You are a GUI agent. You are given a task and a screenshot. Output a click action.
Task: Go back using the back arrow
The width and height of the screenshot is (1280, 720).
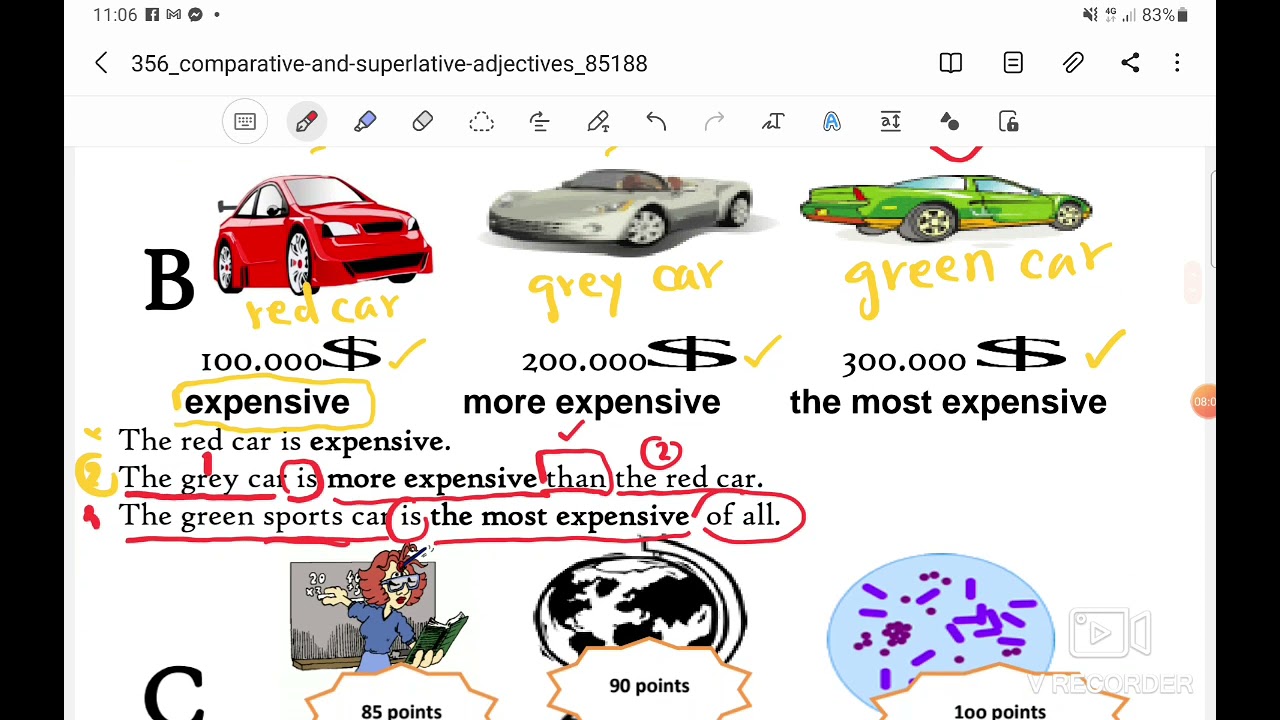[101, 63]
